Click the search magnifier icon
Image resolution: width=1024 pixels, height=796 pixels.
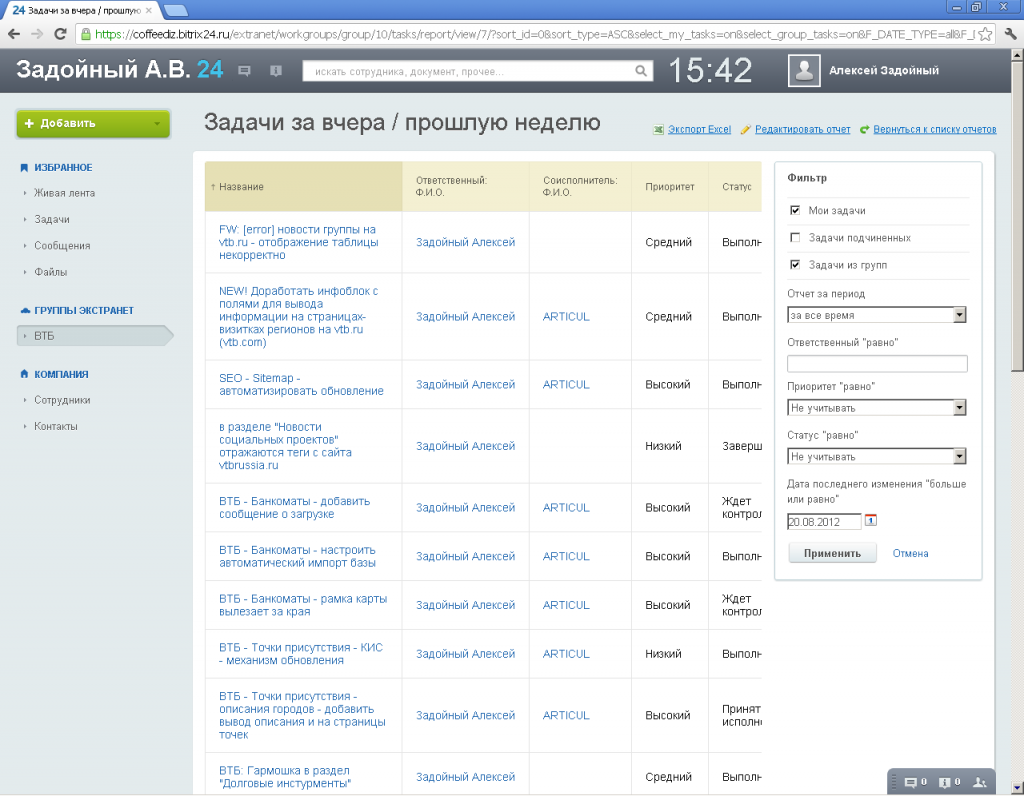point(641,71)
